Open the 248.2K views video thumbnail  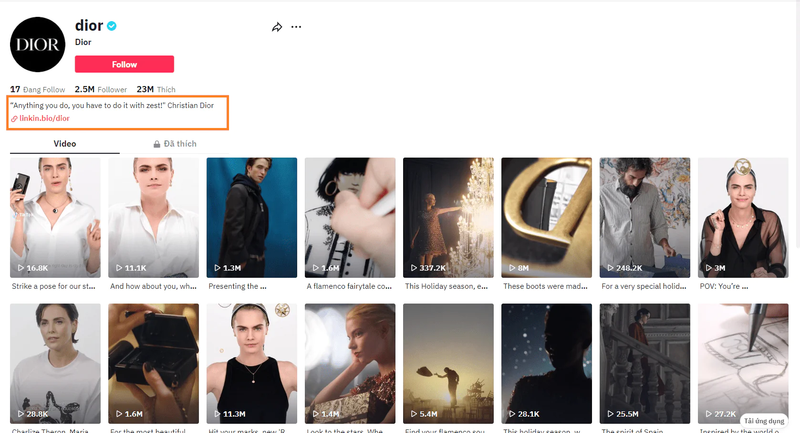[645, 218]
